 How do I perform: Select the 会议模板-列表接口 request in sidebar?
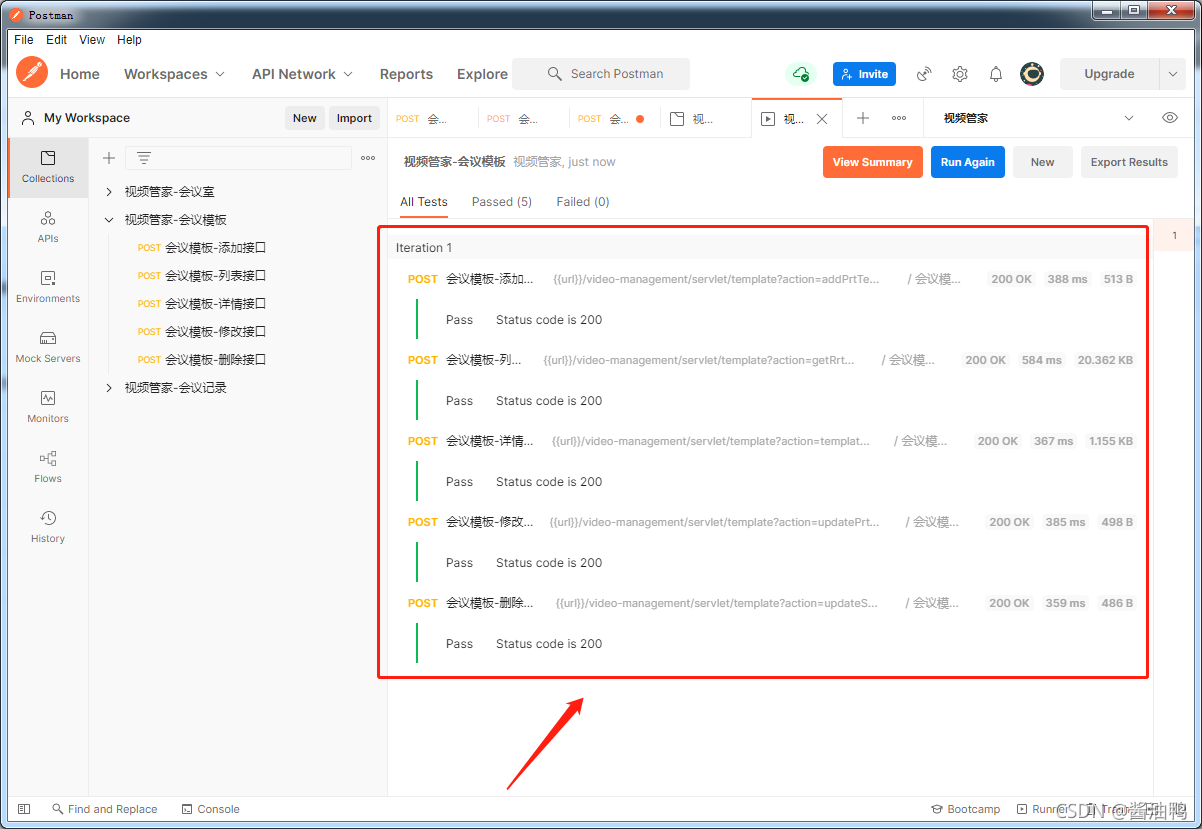pos(215,275)
